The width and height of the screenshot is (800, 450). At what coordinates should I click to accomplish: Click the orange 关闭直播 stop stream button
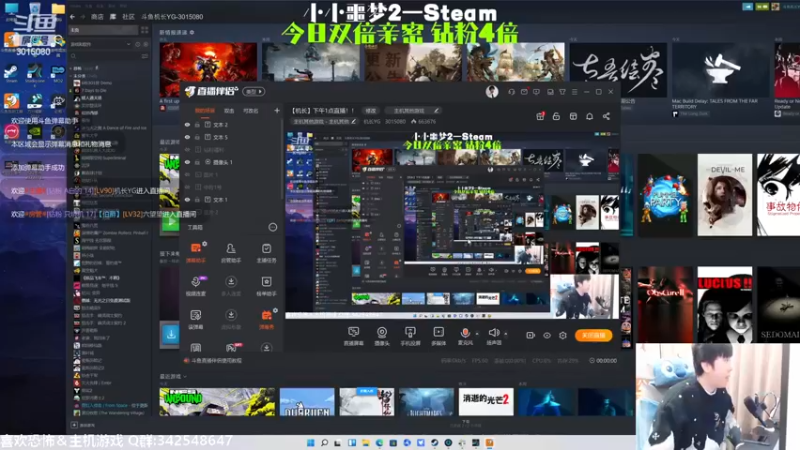[x=593, y=335]
